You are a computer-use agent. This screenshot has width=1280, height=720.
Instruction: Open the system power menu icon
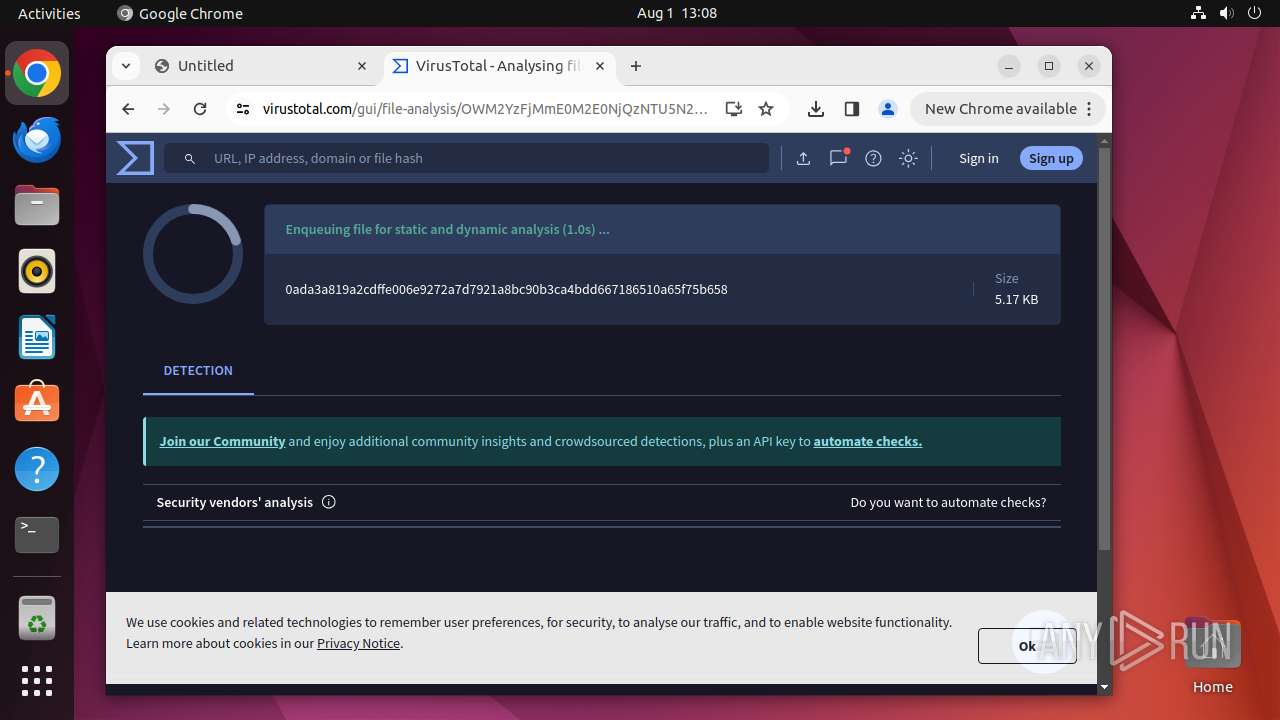(x=1255, y=13)
